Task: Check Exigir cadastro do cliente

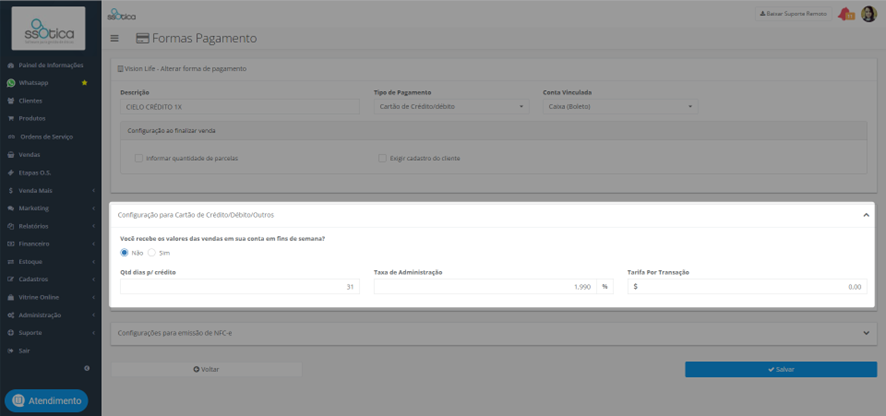Action: pos(382,158)
